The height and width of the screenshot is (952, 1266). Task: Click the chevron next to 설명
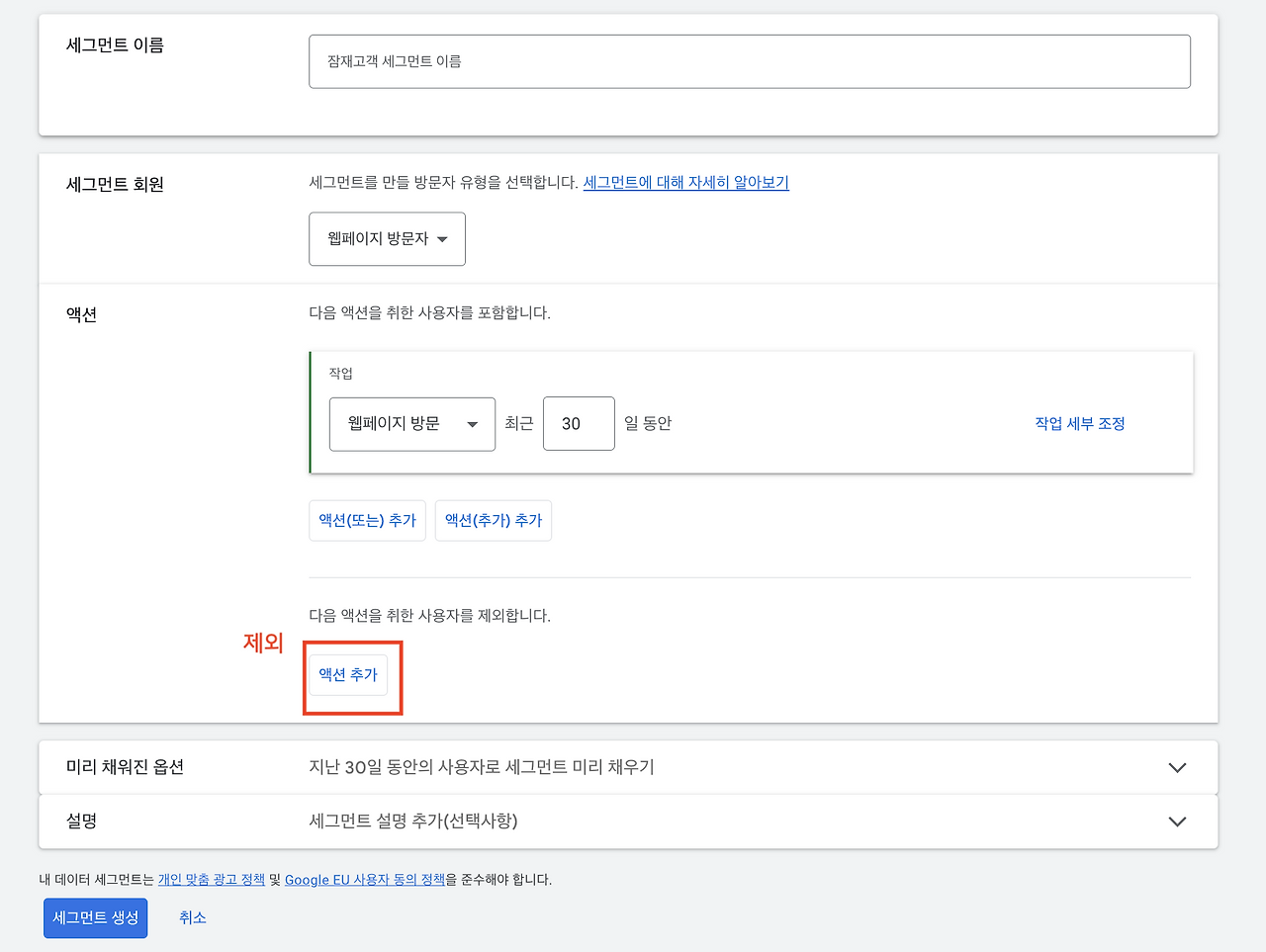coord(1176,821)
